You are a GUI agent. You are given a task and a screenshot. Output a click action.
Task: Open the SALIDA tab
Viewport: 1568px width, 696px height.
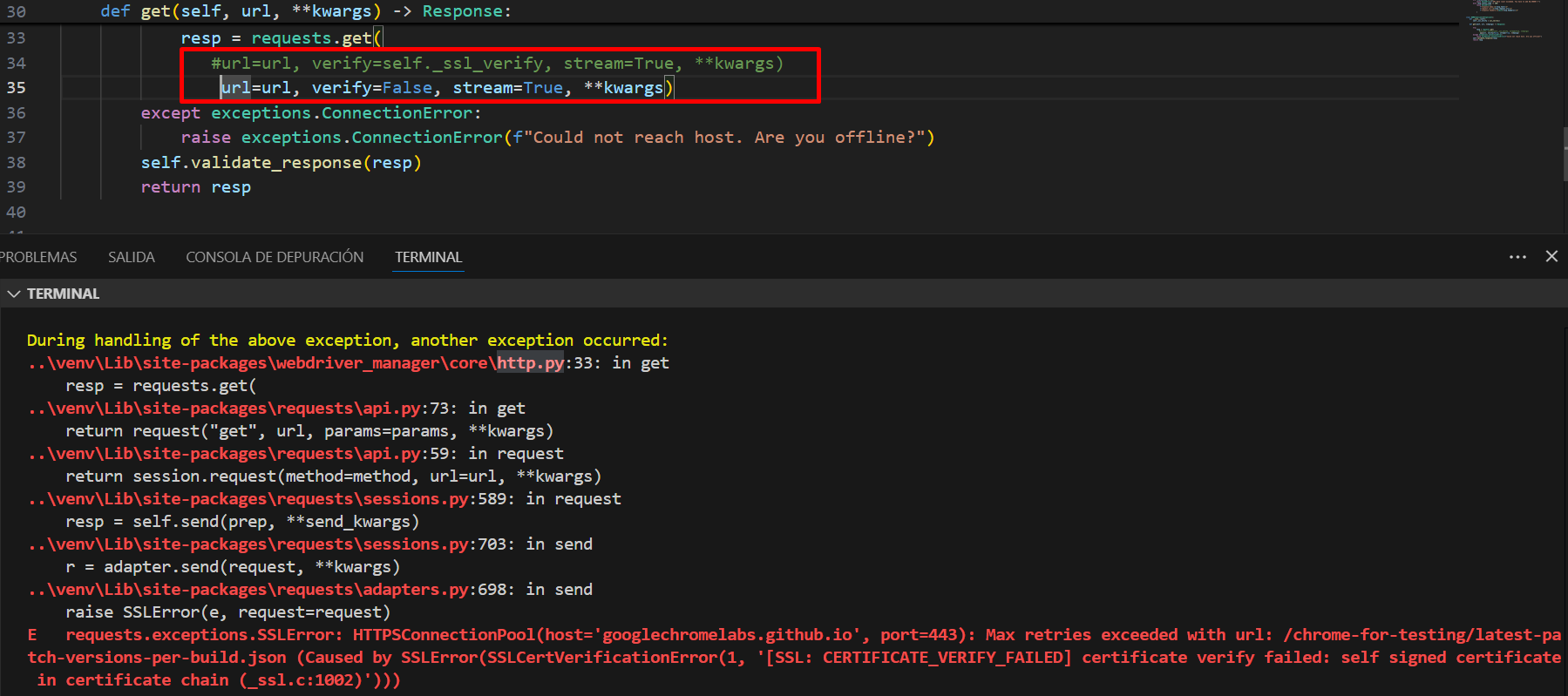[x=131, y=258]
